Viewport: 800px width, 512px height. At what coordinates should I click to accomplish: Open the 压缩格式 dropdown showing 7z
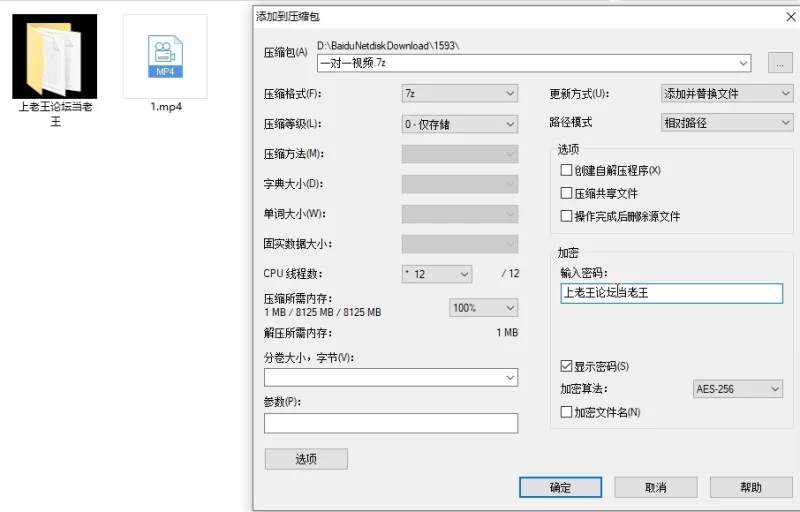point(460,93)
